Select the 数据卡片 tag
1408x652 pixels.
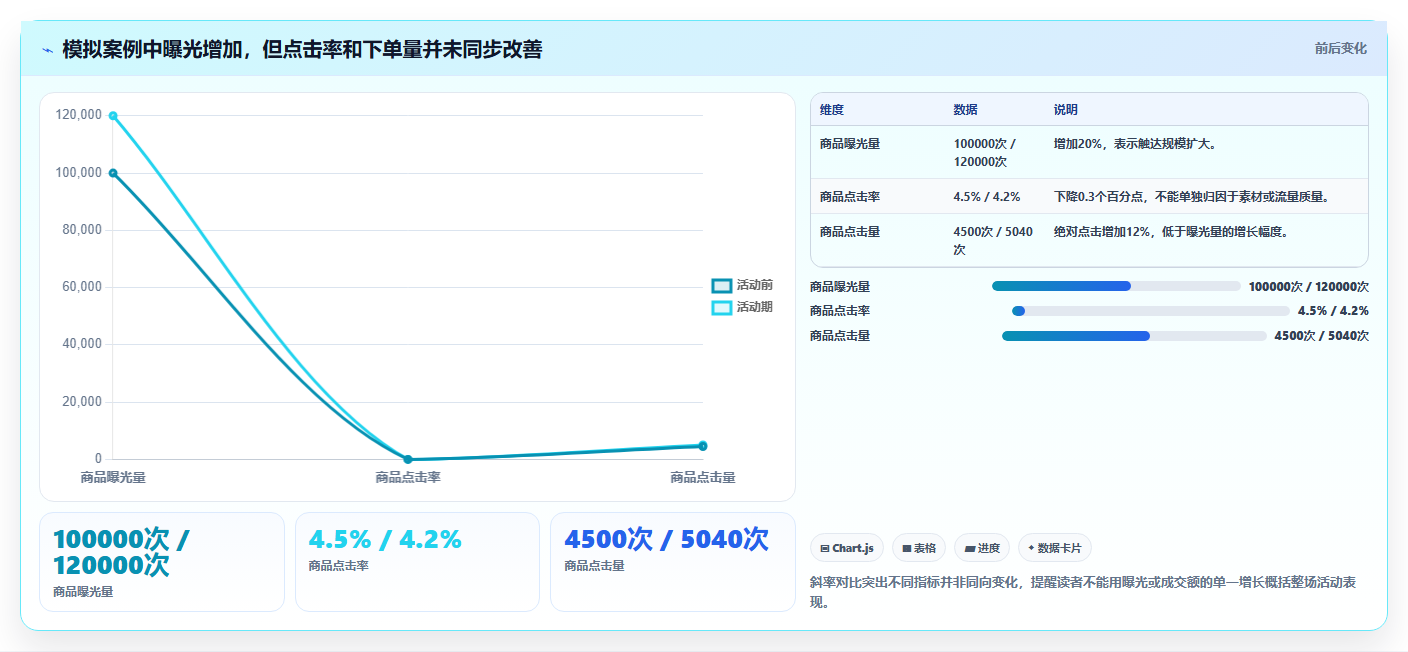[1054, 548]
